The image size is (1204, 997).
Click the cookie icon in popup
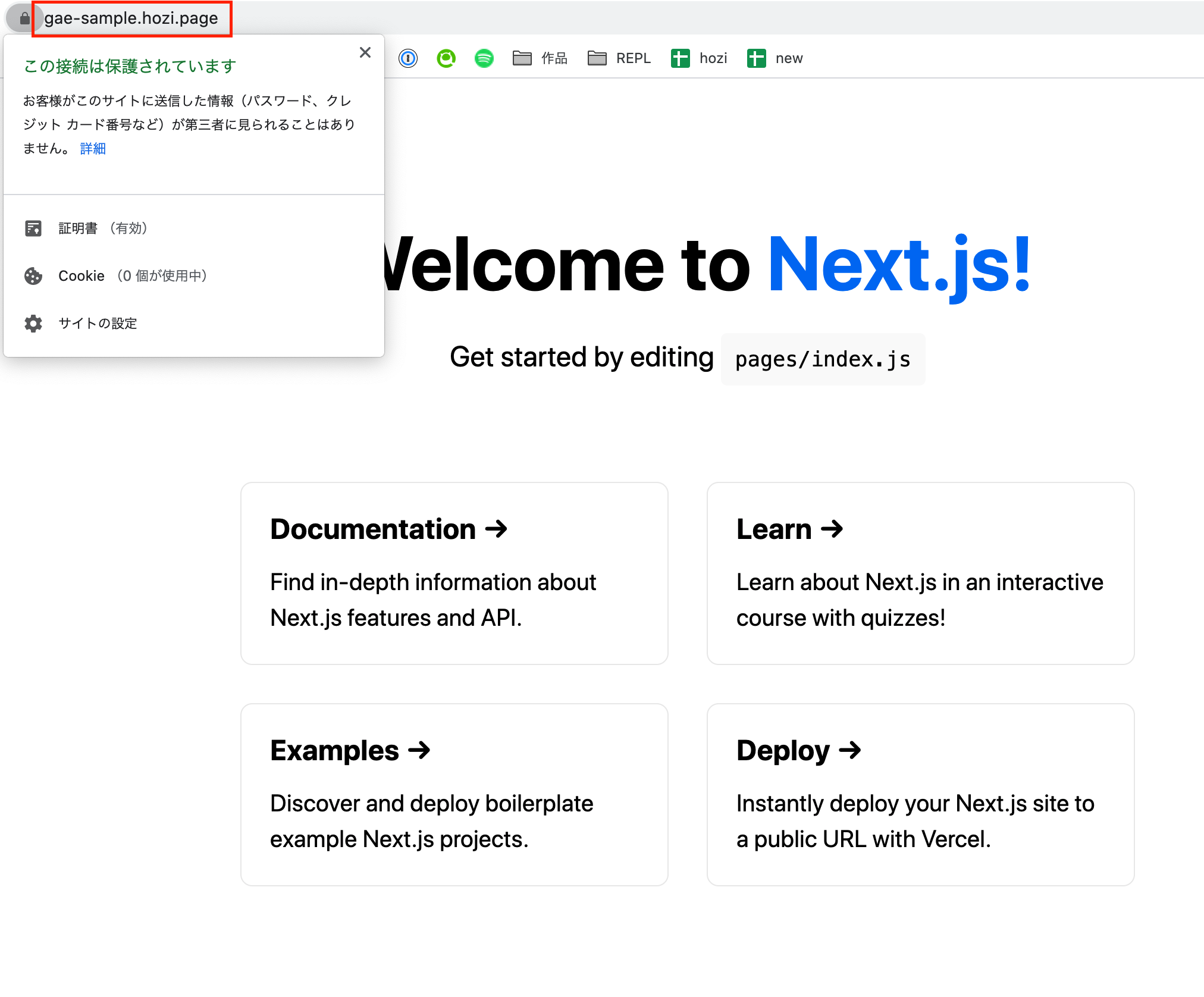[33, 276]
